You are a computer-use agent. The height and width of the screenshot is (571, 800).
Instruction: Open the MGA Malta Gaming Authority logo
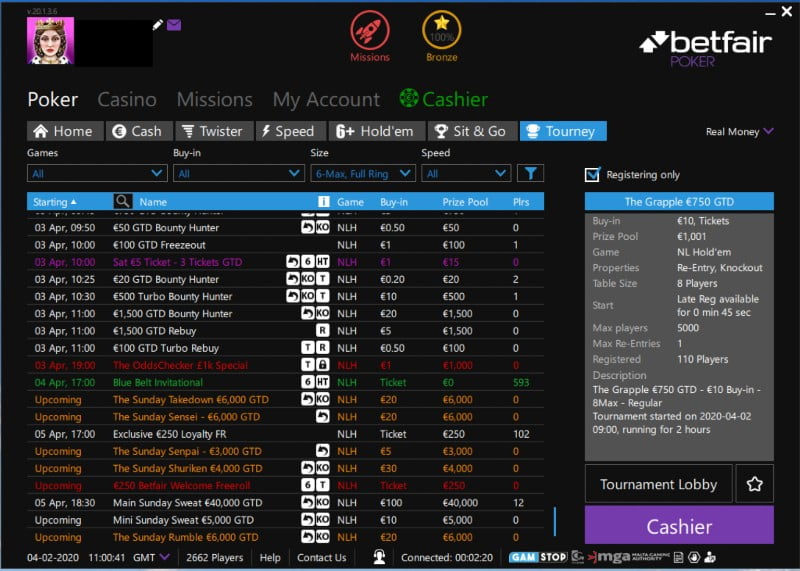(x=628, y=557)
